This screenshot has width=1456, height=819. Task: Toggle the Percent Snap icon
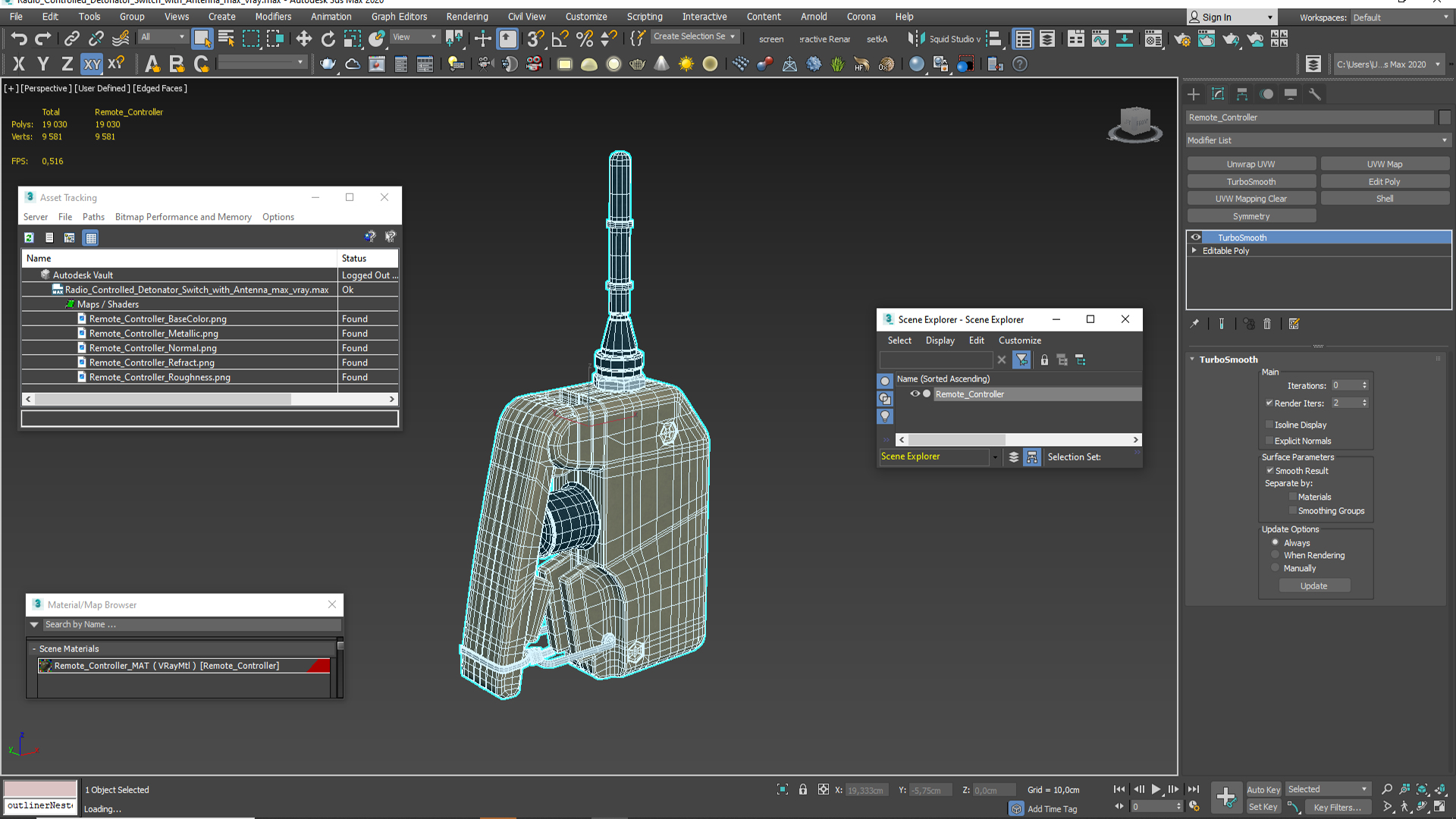[585, 38]
